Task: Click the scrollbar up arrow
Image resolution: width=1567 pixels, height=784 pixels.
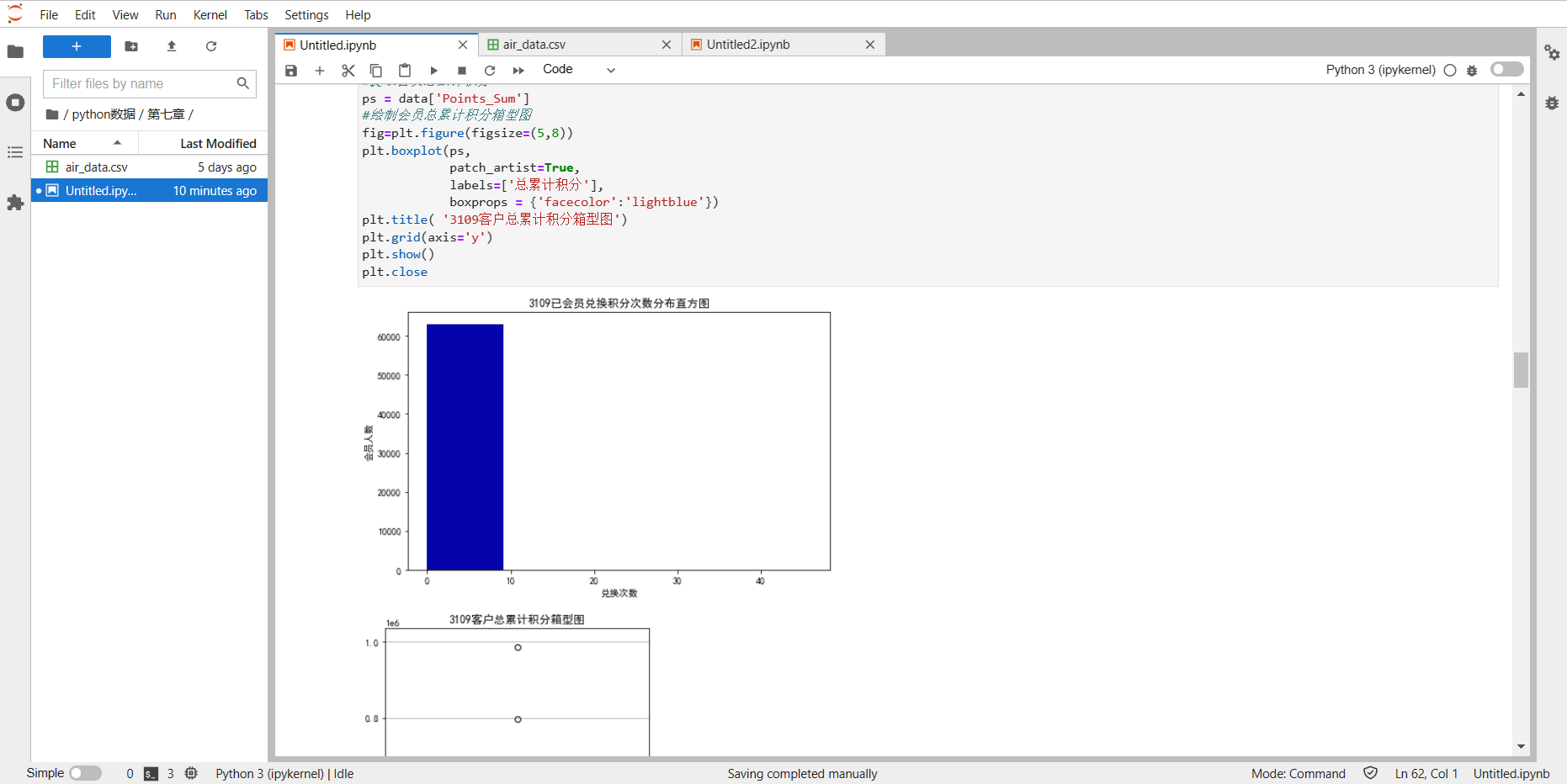Action: tap(1521, 93)
